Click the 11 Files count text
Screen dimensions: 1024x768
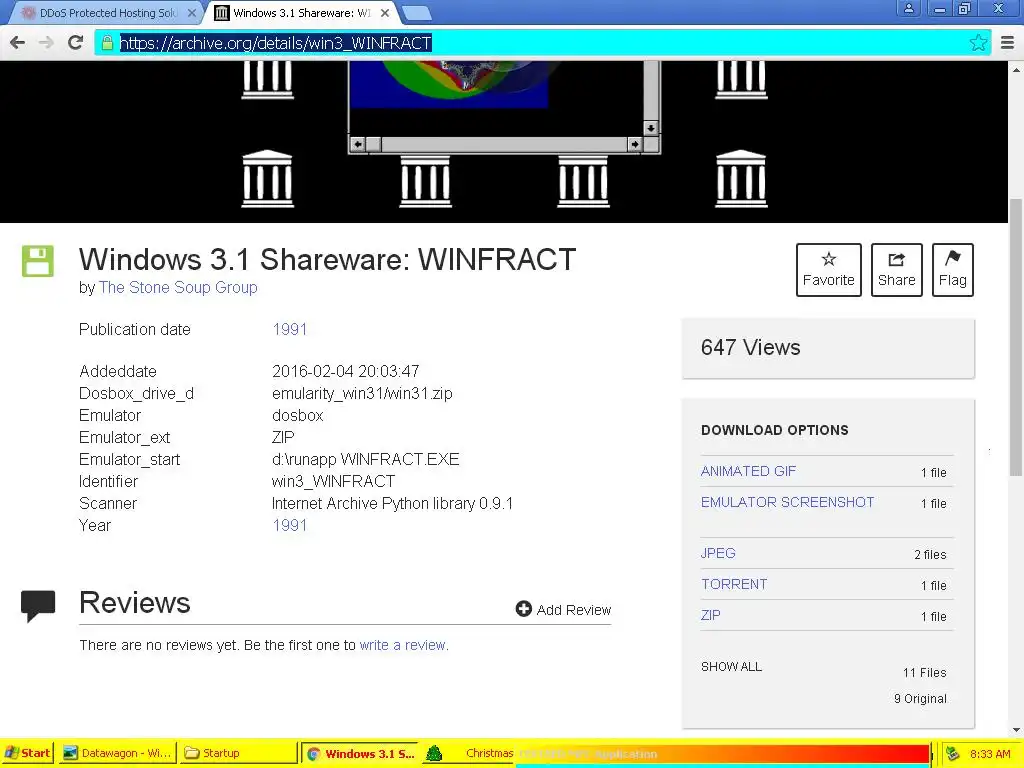pyautogui.click(x=924, y=672)
